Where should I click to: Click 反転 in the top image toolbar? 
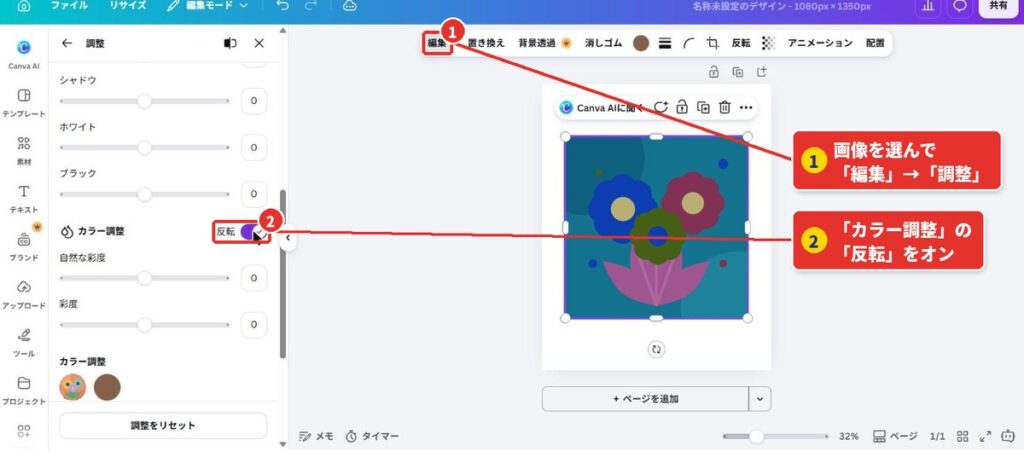click(741, 43)
